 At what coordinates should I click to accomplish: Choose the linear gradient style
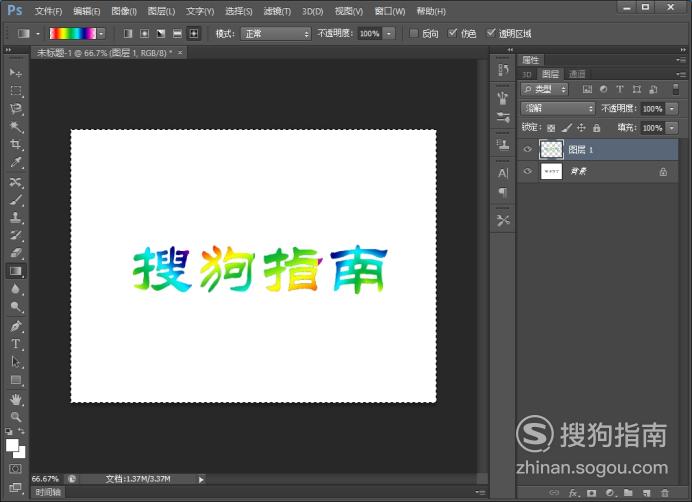pyautogui.click(x=128, y=34)
